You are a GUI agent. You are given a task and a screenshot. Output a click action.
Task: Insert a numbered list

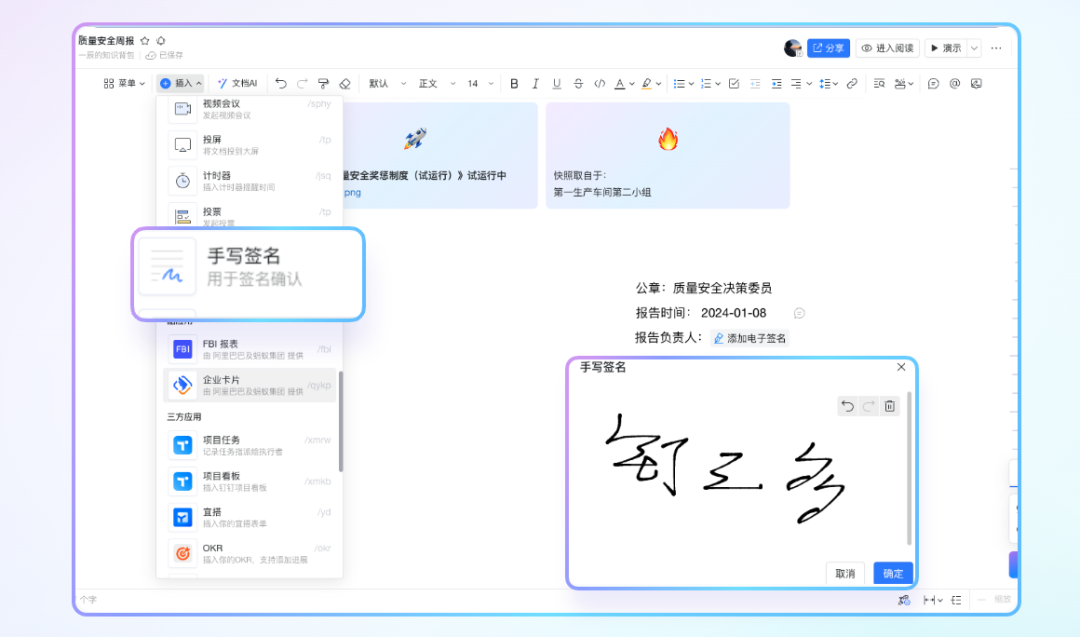point(706,83)
